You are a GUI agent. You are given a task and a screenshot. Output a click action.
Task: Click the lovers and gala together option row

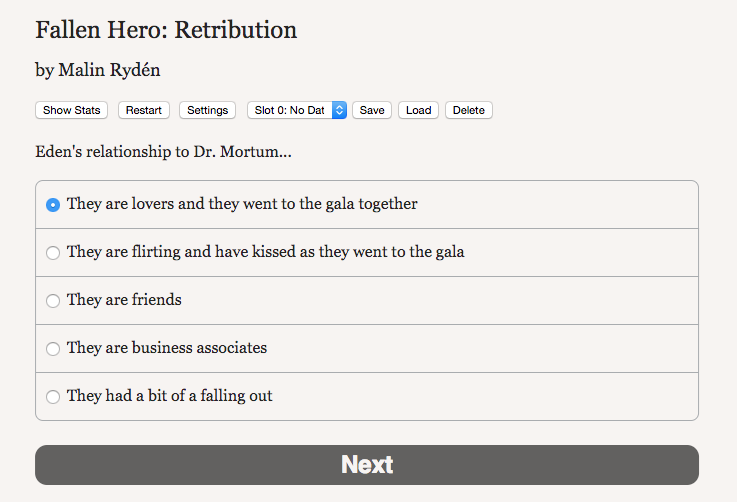pyautogui.click(x=367, y=205)
